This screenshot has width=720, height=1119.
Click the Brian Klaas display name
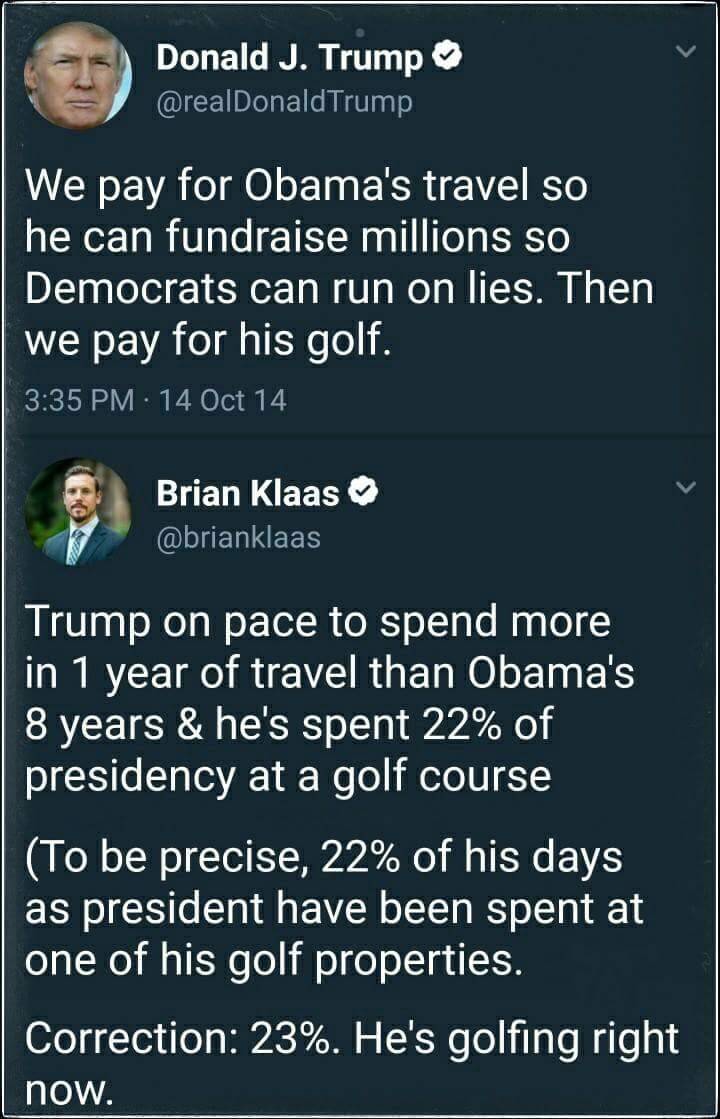tap(248, 492)
